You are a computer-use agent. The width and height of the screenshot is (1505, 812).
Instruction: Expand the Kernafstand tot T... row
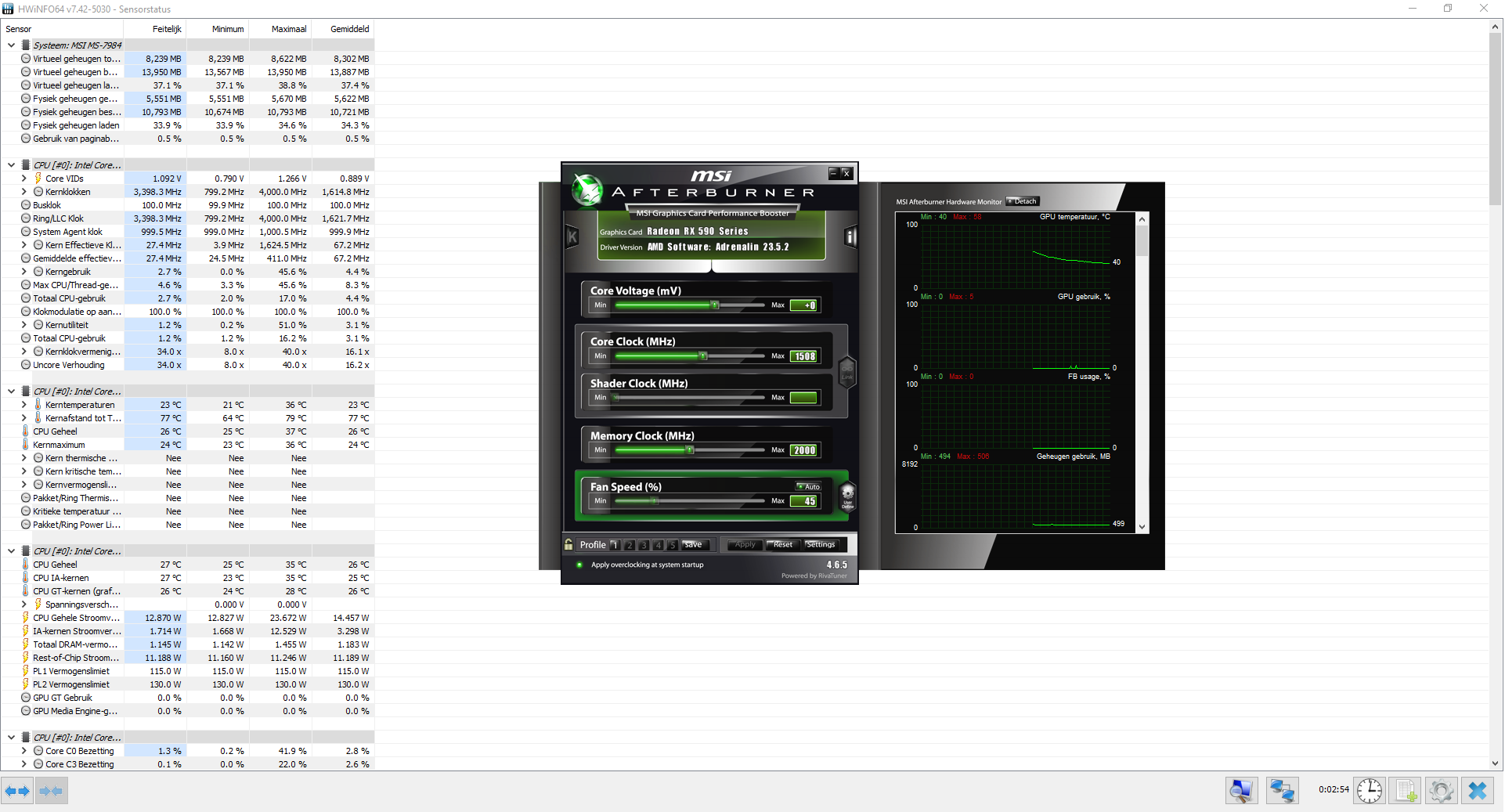[23, 418]
